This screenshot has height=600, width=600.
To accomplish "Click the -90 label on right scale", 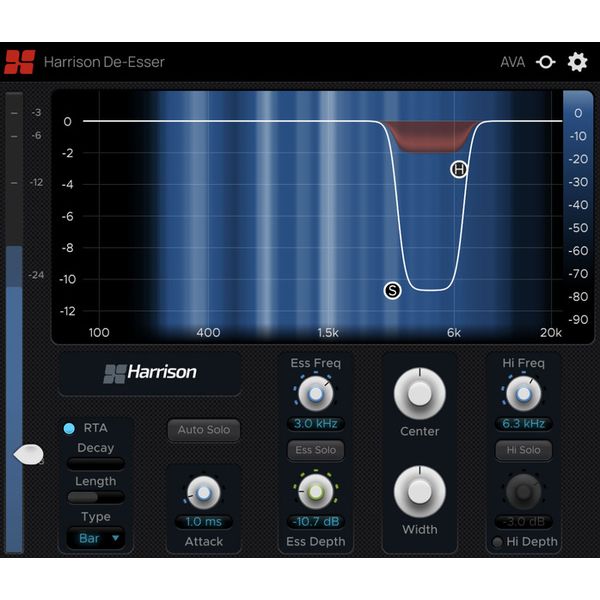I will [578, 320].
